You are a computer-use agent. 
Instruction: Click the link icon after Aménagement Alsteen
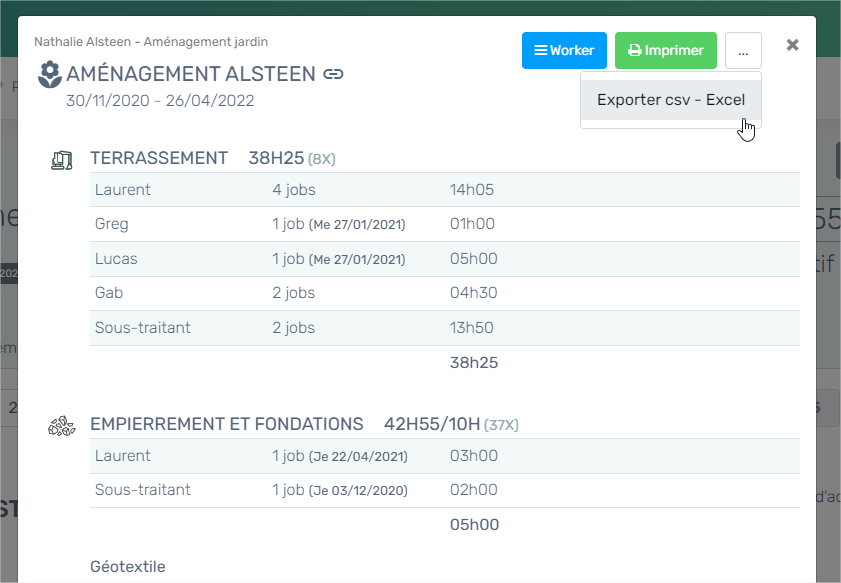334,74
